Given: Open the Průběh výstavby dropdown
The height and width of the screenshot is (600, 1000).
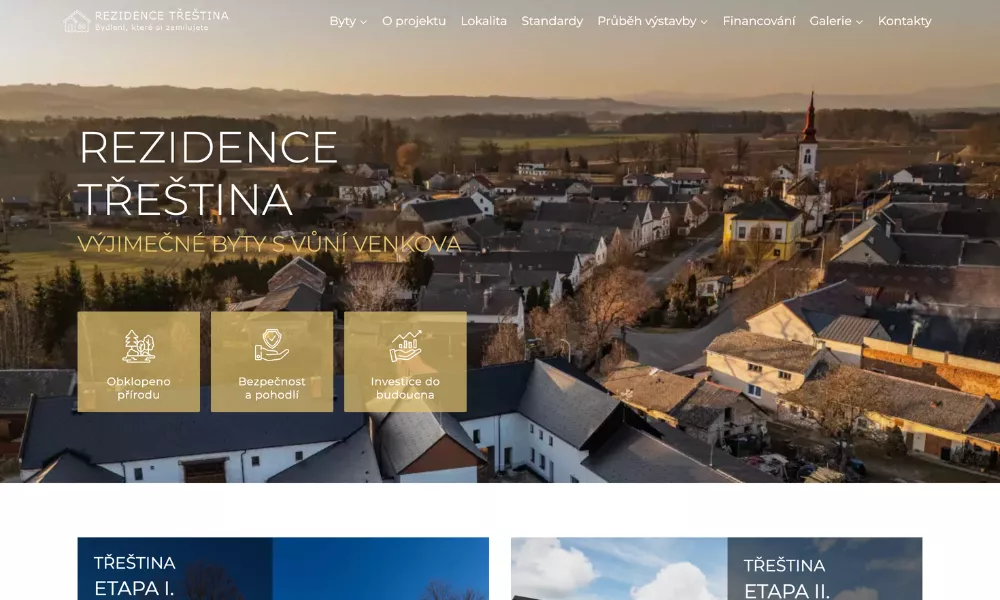Looking at the screenshot, I should click(x=652, y=21).
